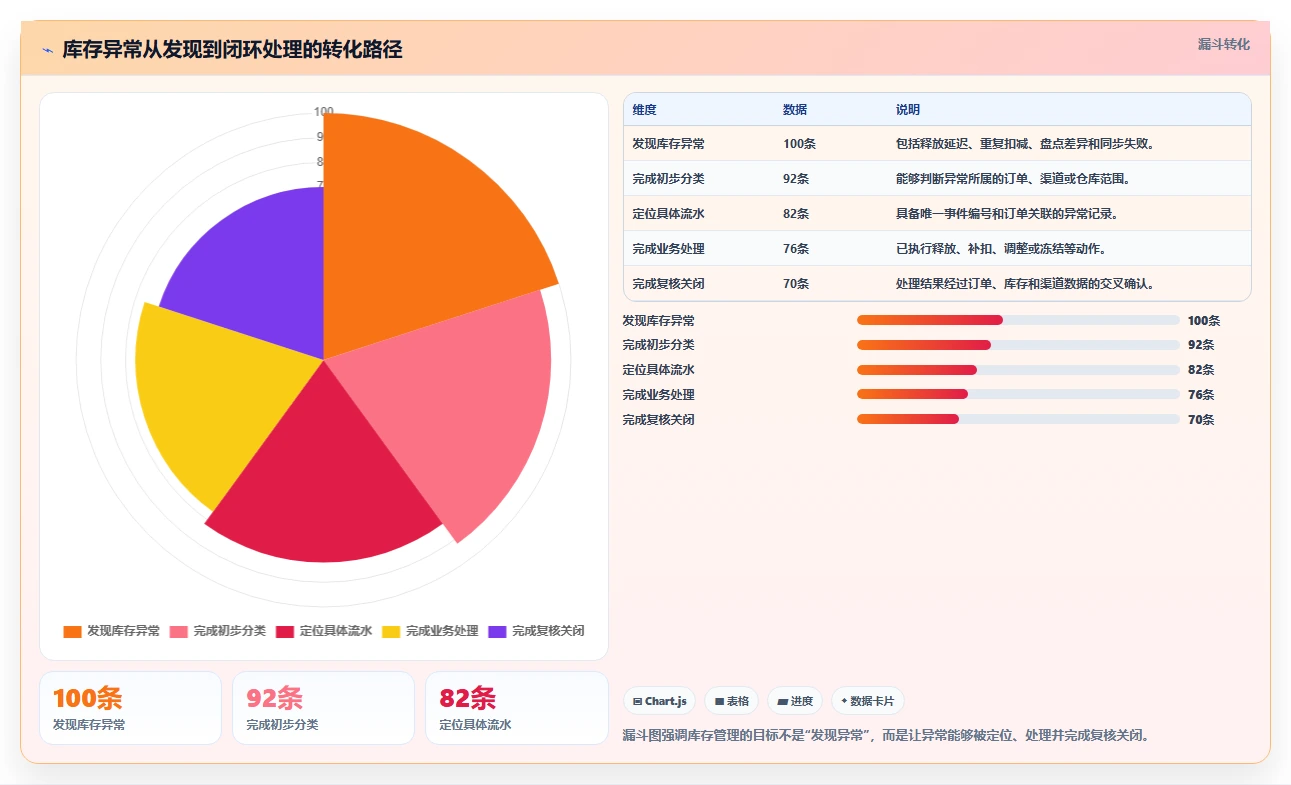Image resolution: width=1291 pixels, height=785 pixels.
Task: Click the description starting 已执行释放
Action: [x=1001, y=249]
